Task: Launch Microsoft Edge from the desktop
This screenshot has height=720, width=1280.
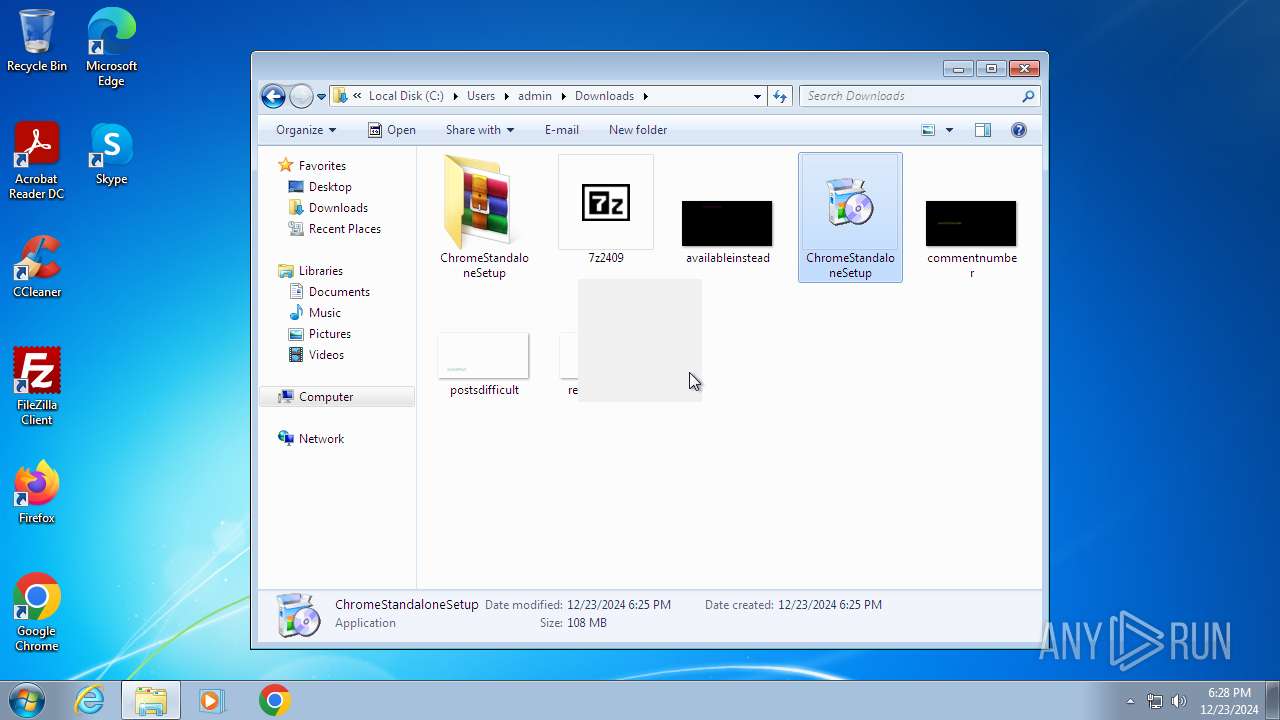Action: click(x=111, y=48)
